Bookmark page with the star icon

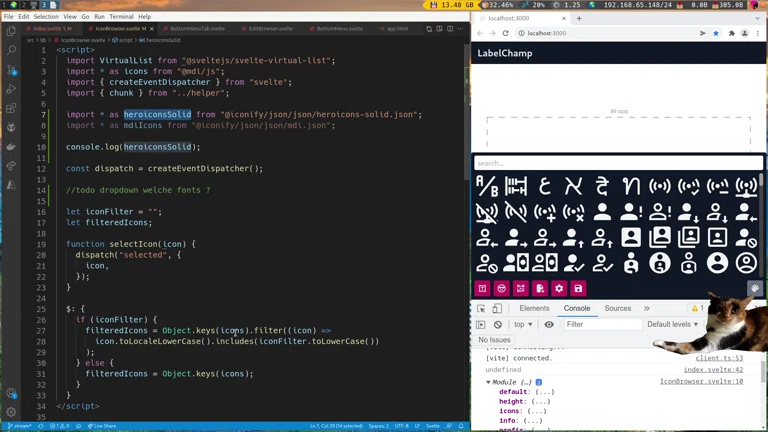click(716, 33)
